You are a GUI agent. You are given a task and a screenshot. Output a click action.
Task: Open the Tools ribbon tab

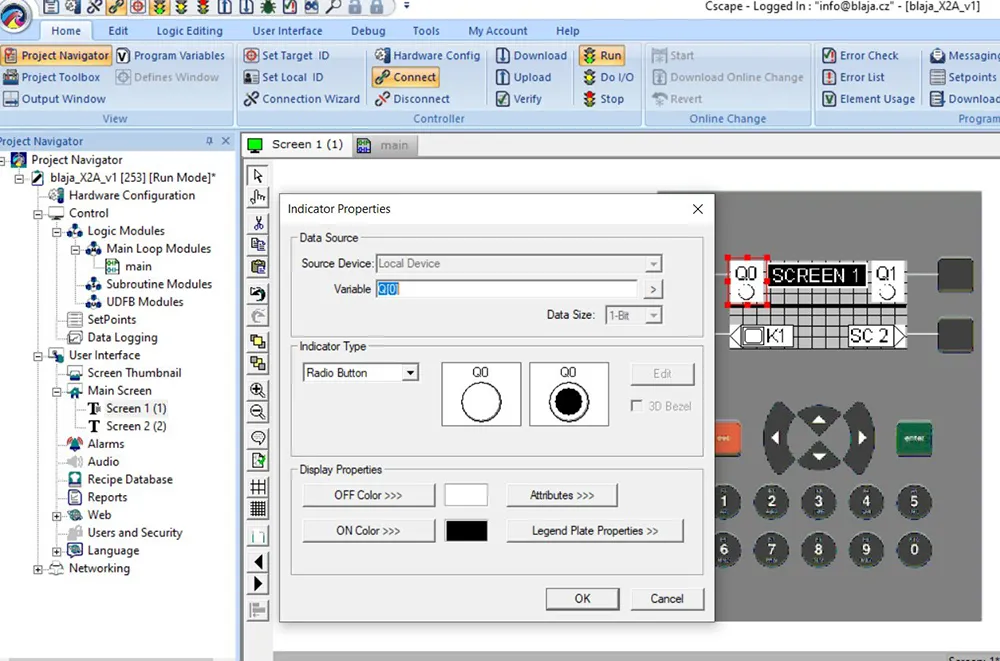pos(426,31)
